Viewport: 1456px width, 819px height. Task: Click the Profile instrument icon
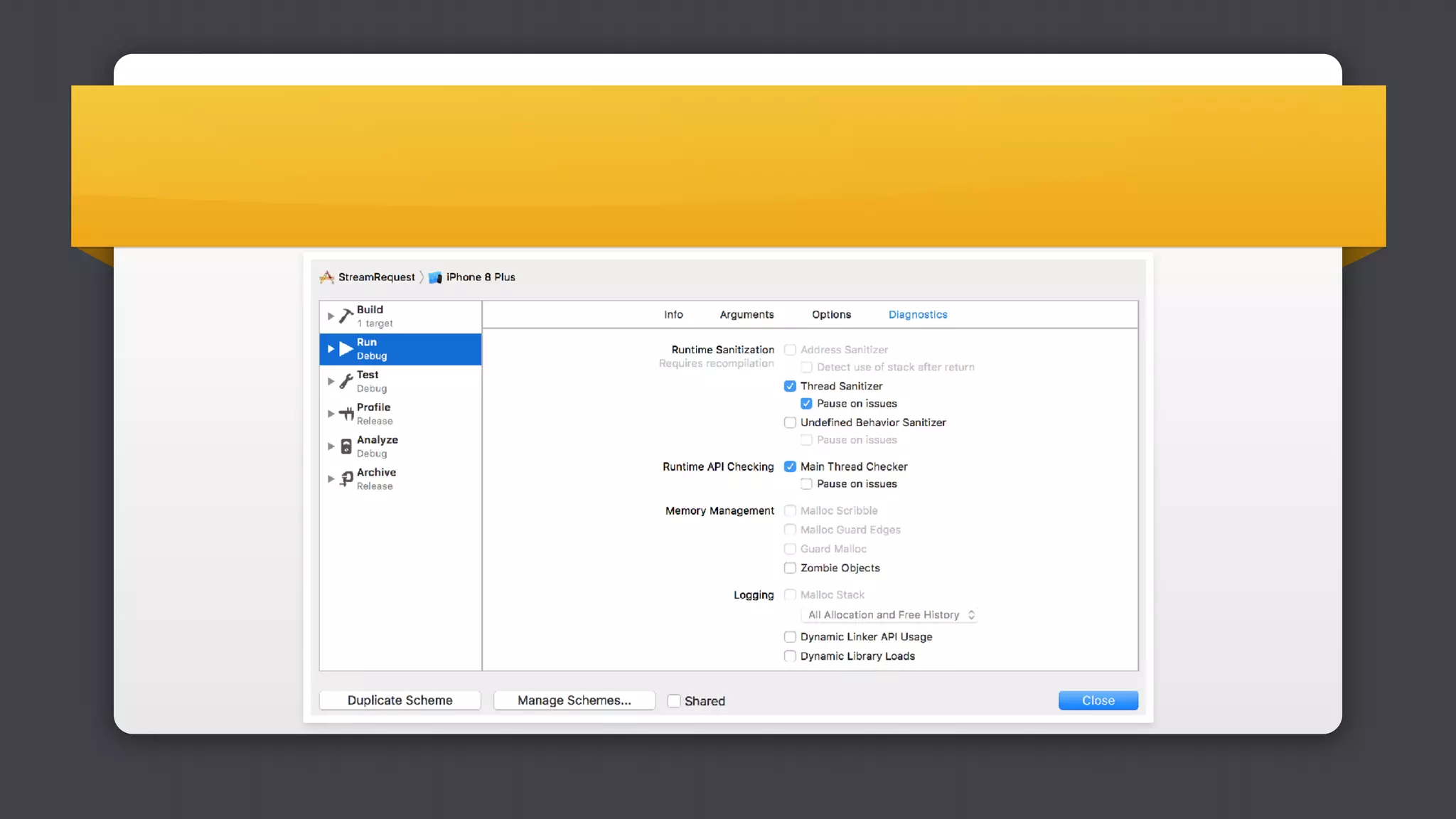(x=346, y=414)
